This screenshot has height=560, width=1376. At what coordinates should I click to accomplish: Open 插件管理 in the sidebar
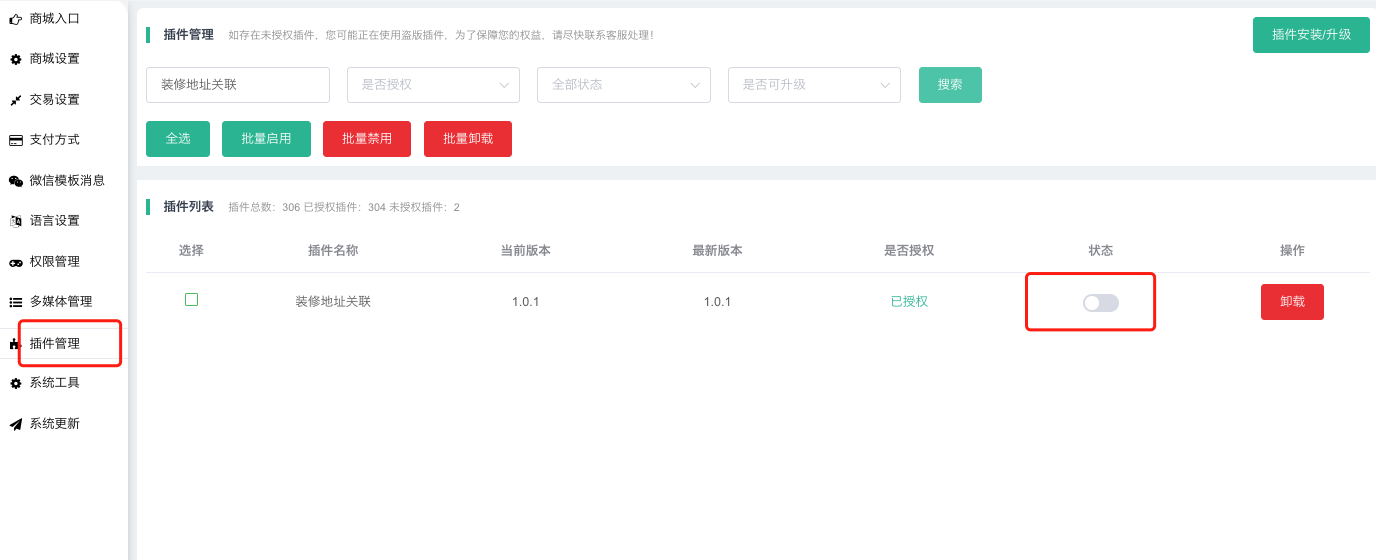pyautogui.click(x=55, y=343)
